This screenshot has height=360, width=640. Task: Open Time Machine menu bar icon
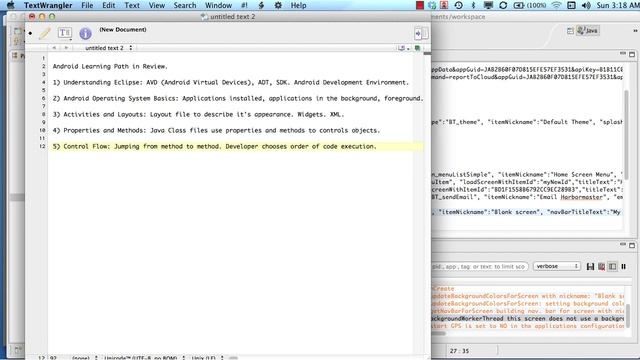(458, 5)
